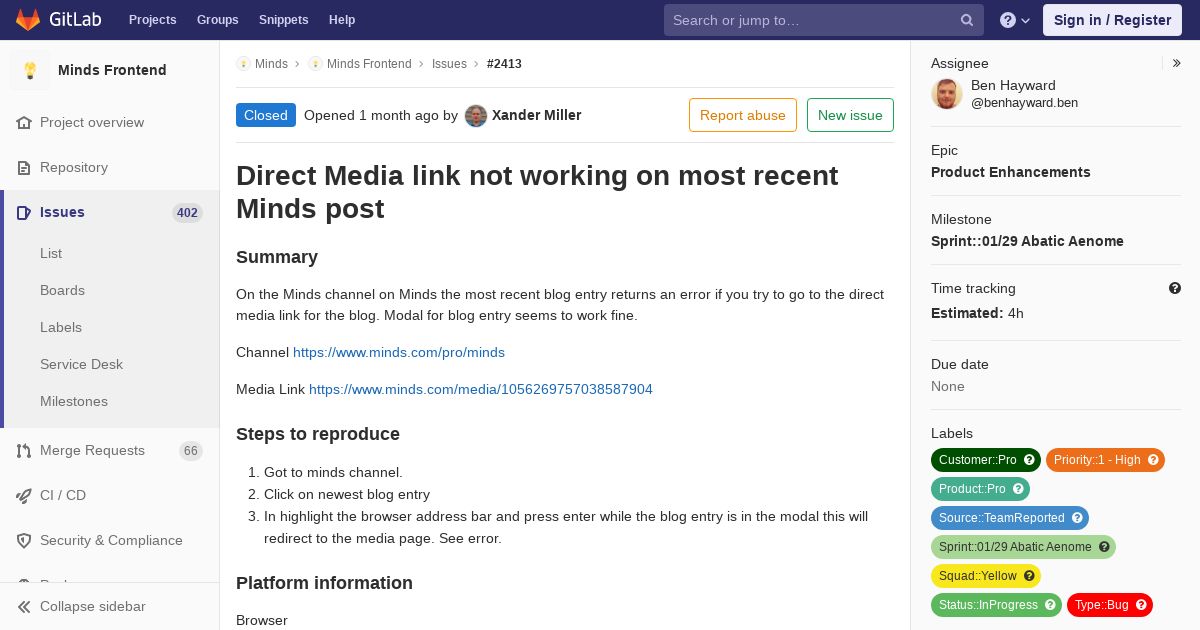Screen dimensions: 1200x630
Task: Select the Priority::1 - High label
Action: (x=1097, y=460)
